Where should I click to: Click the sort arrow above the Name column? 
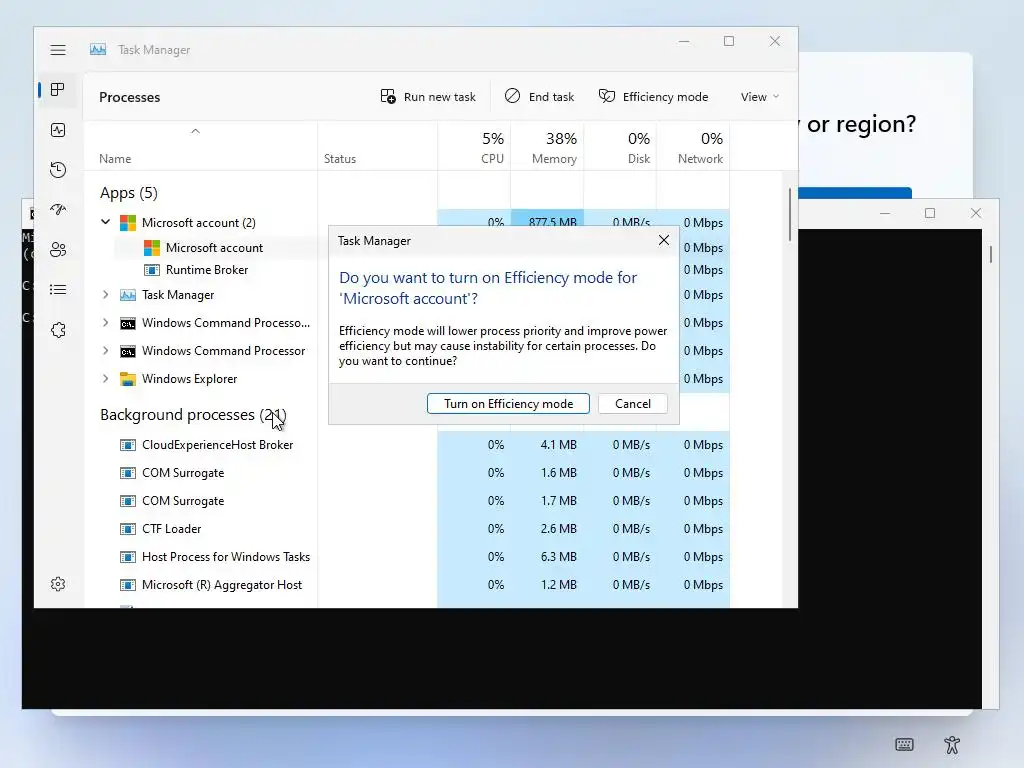point(195,131)
